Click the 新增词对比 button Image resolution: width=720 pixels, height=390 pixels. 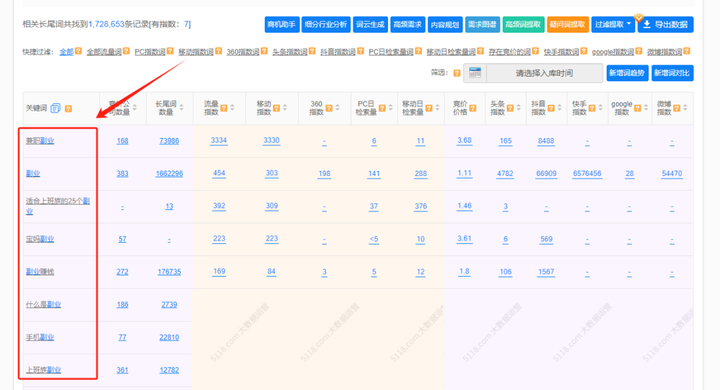672,73
